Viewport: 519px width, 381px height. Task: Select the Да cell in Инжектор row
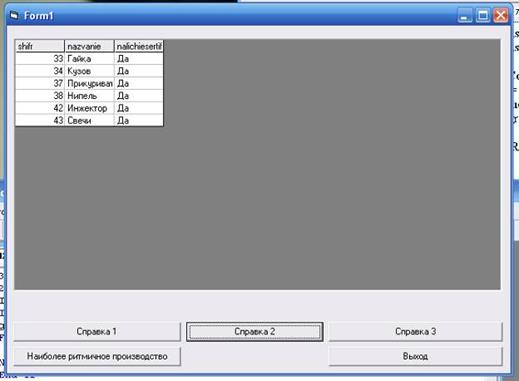[139, 108]
